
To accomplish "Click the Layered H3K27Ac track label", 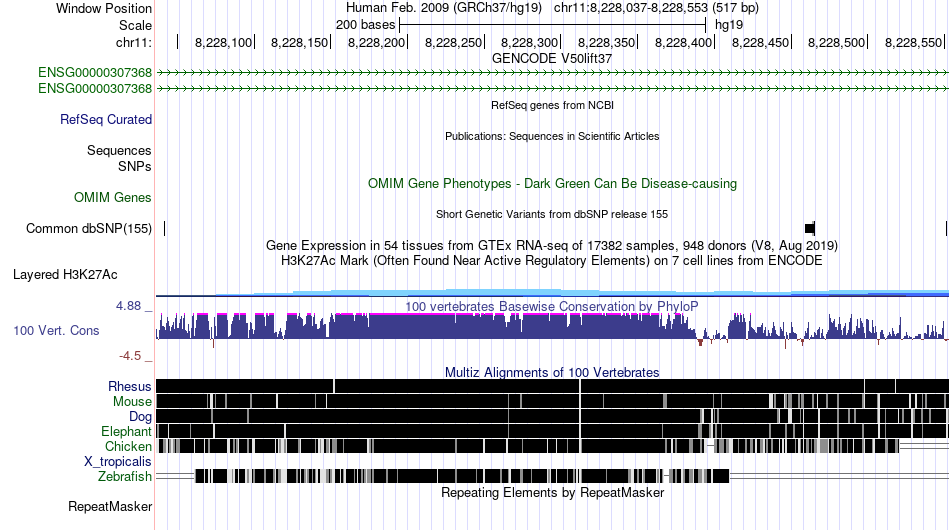I will click(65, 274).
